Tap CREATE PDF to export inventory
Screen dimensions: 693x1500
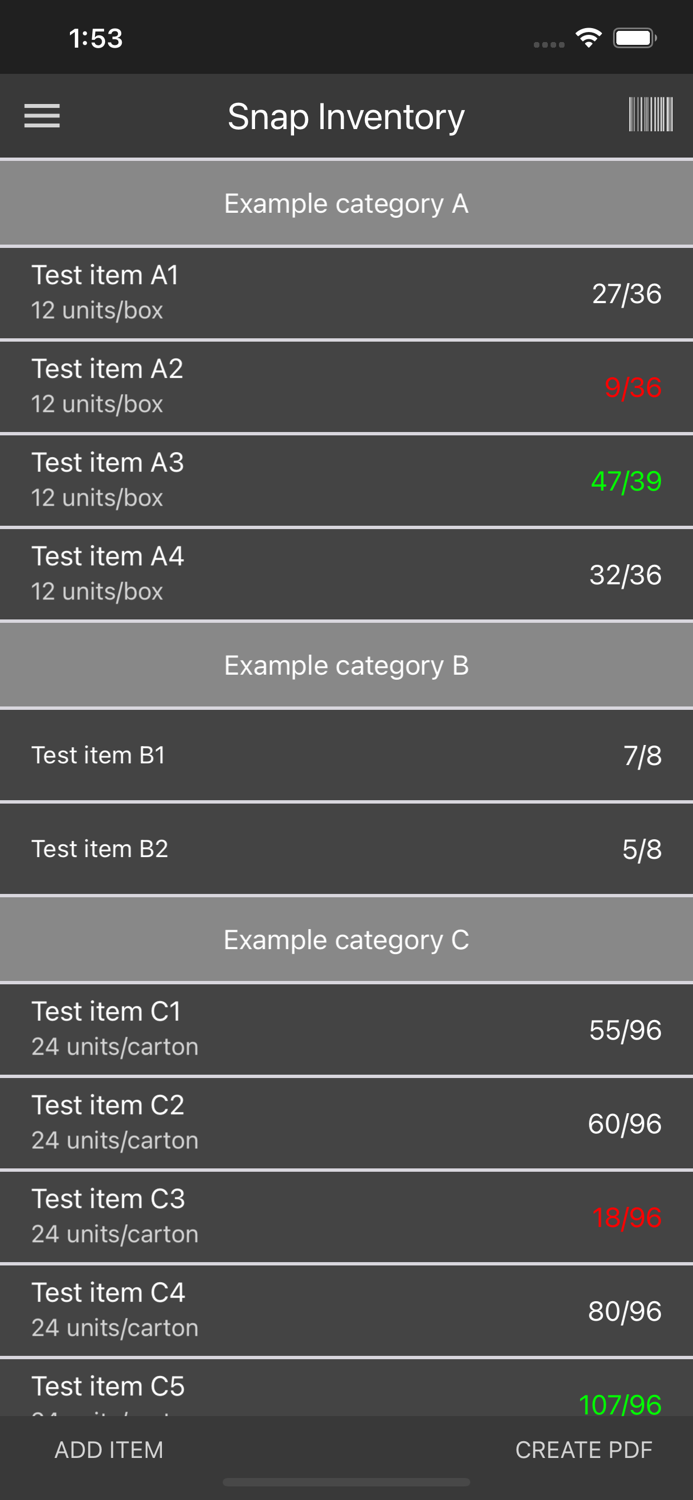pos(584,1449)
